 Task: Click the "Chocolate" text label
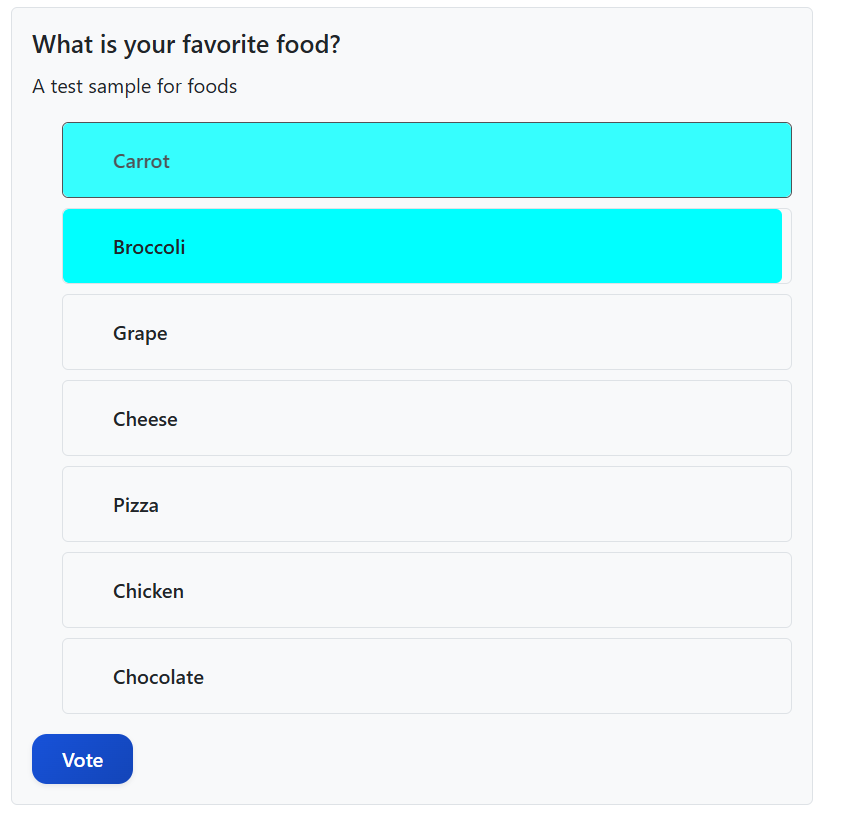coord(158,677)
